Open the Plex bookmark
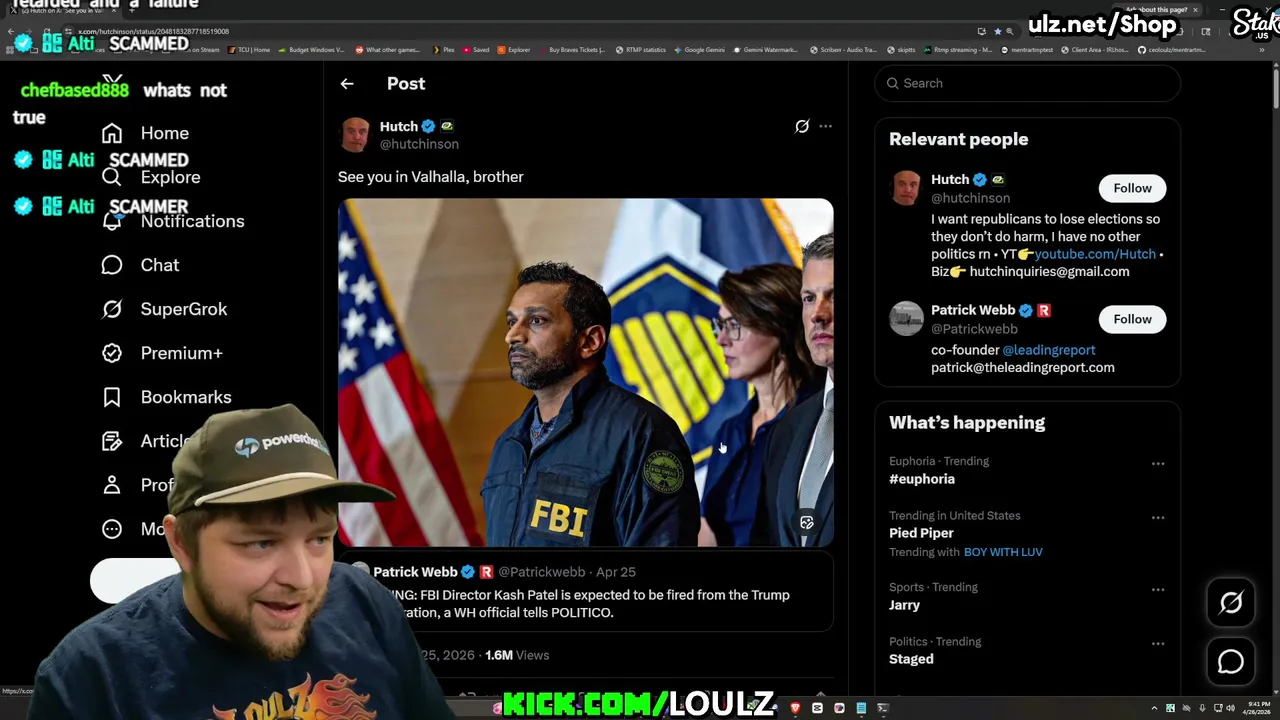Image resolution: width=1280 pixels, height=720 pixels. (444, 49)
